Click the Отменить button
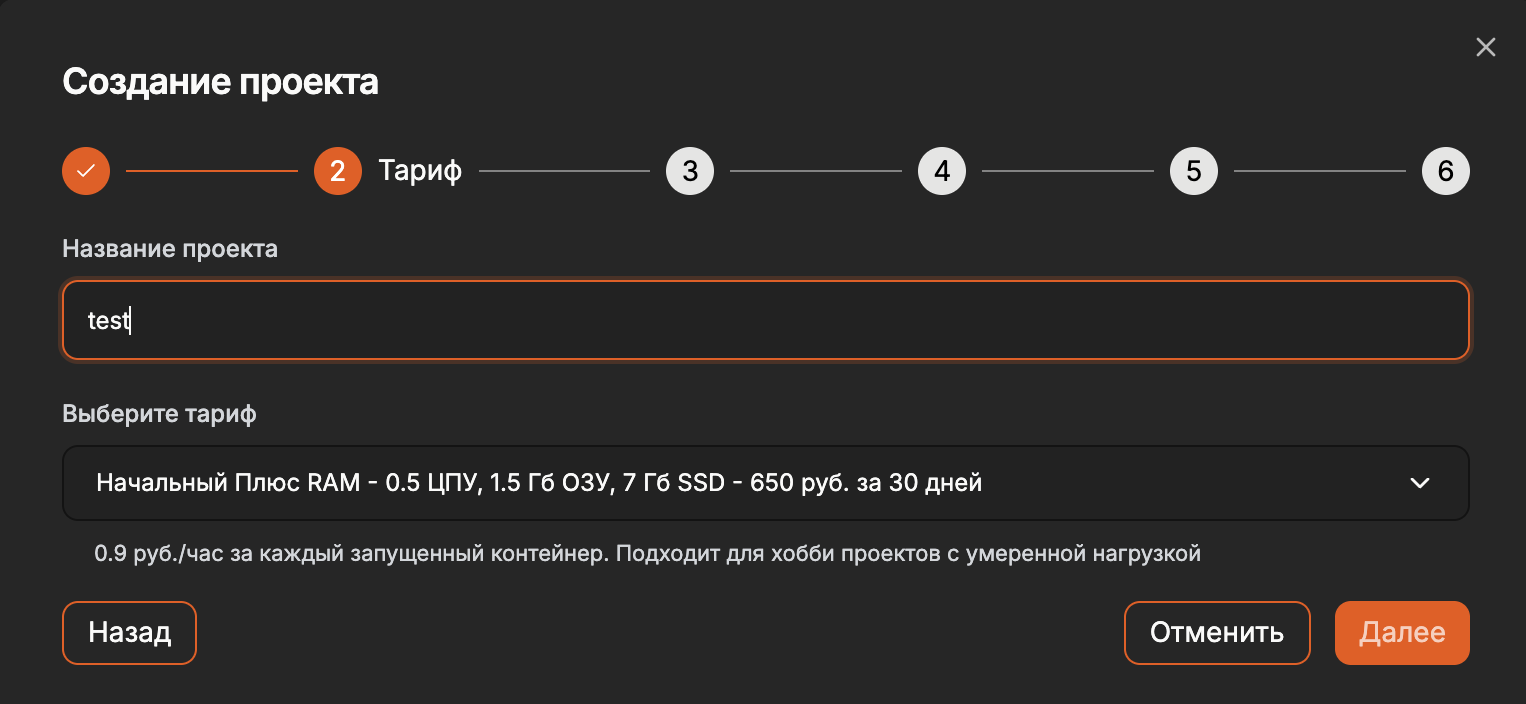Viewport: 1526px width, 704px height. 1217,633
